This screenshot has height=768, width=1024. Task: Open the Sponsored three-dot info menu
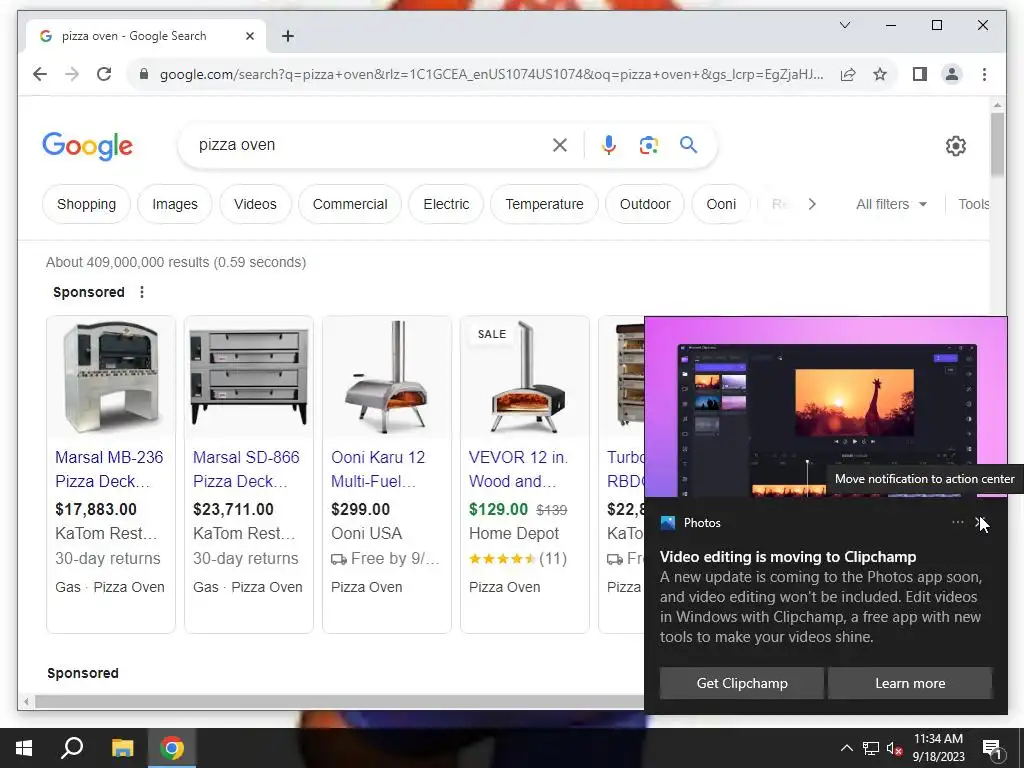142,292
